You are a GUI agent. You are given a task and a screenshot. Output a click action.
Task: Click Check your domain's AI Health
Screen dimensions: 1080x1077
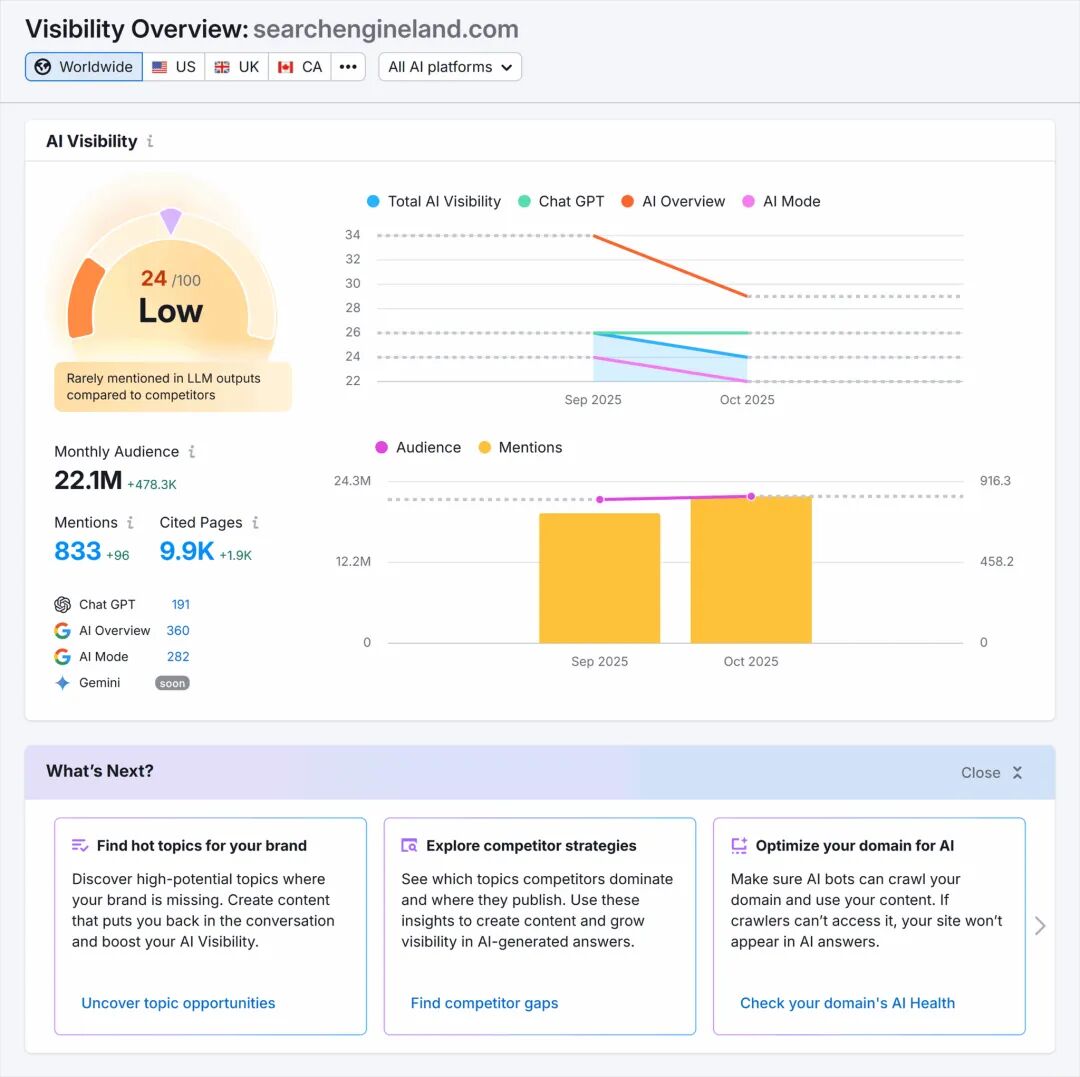coord(847,1003)
